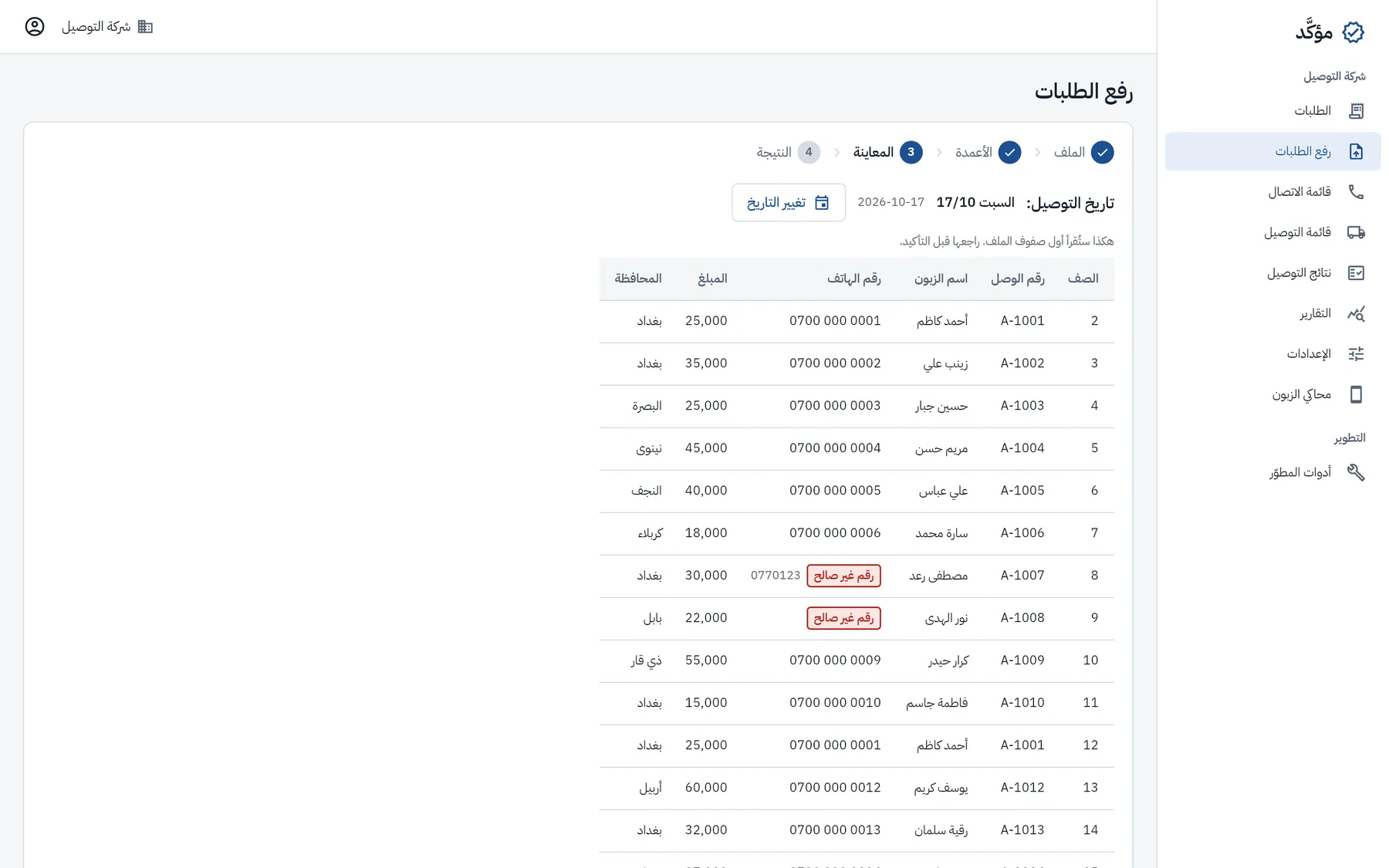Click invalid number badge in row A-1008
1389x868 pixels.
pyautogui.click(x=843, y=618)
